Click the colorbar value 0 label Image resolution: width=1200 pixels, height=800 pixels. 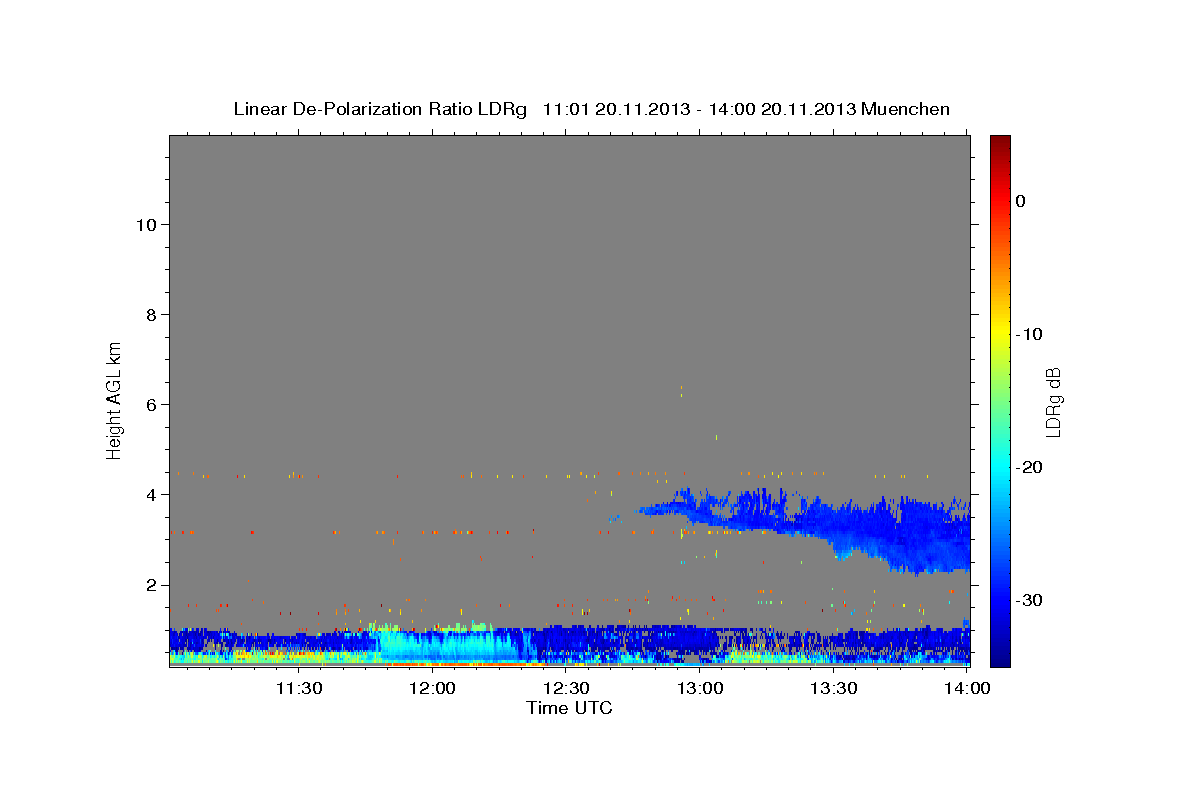[1021, 201]
